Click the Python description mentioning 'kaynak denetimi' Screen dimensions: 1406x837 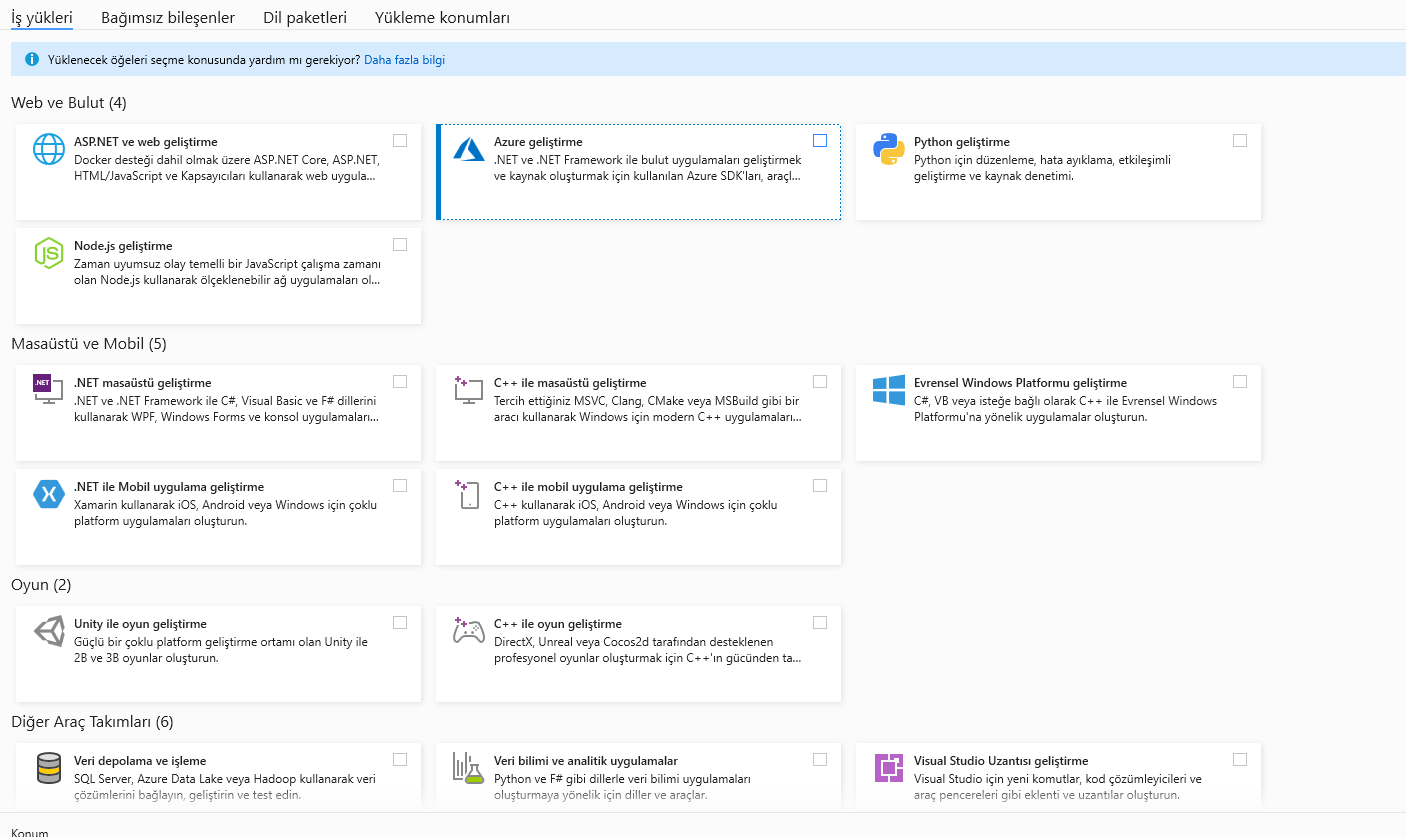1042,168
